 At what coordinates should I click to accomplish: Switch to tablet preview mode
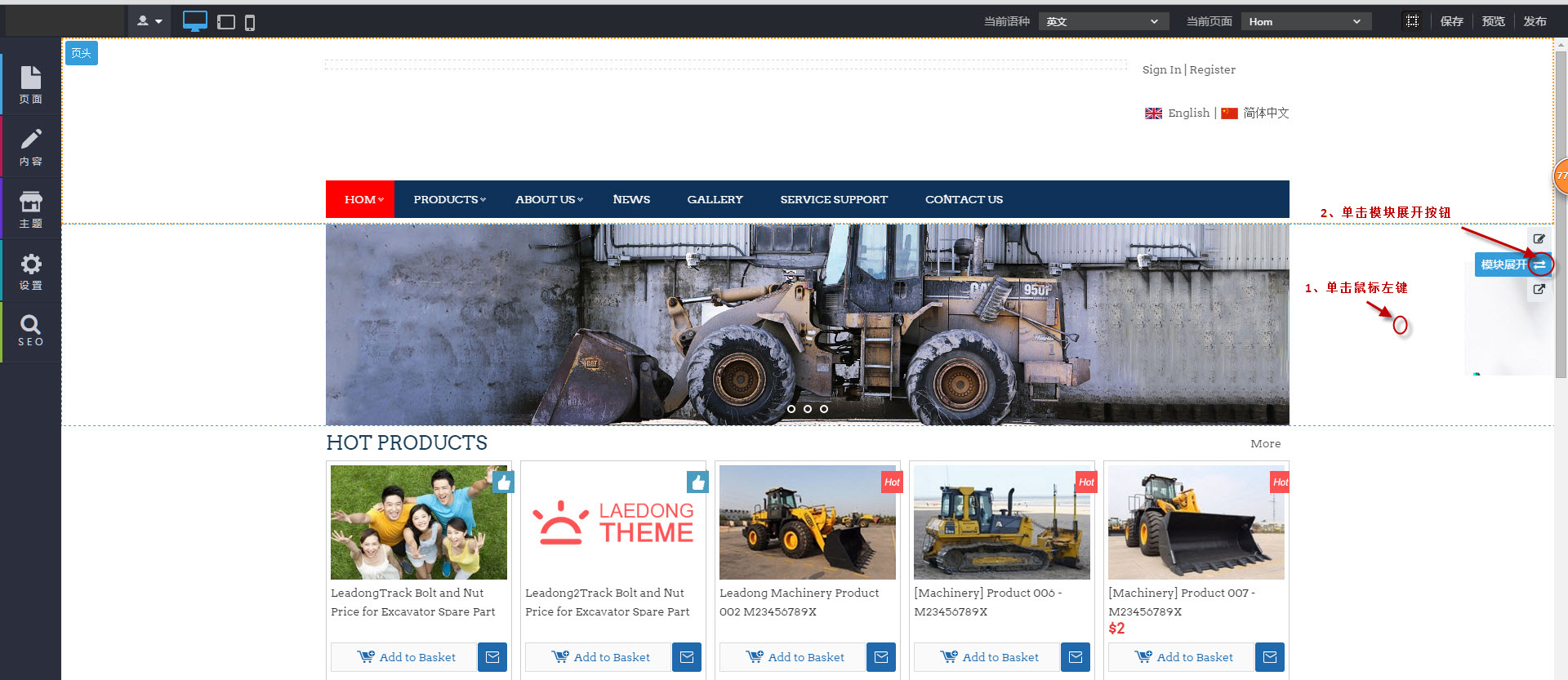click(226, 22)
